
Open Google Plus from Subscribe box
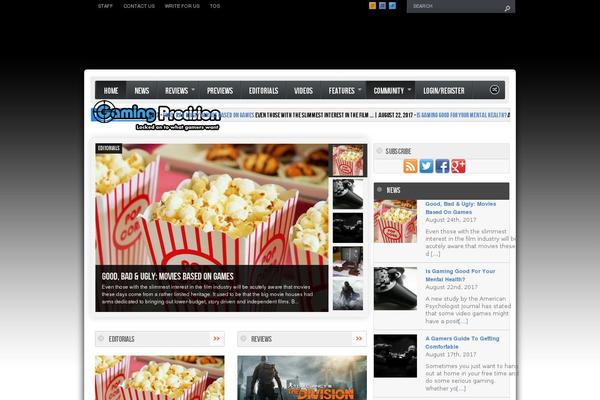(458, 166)
